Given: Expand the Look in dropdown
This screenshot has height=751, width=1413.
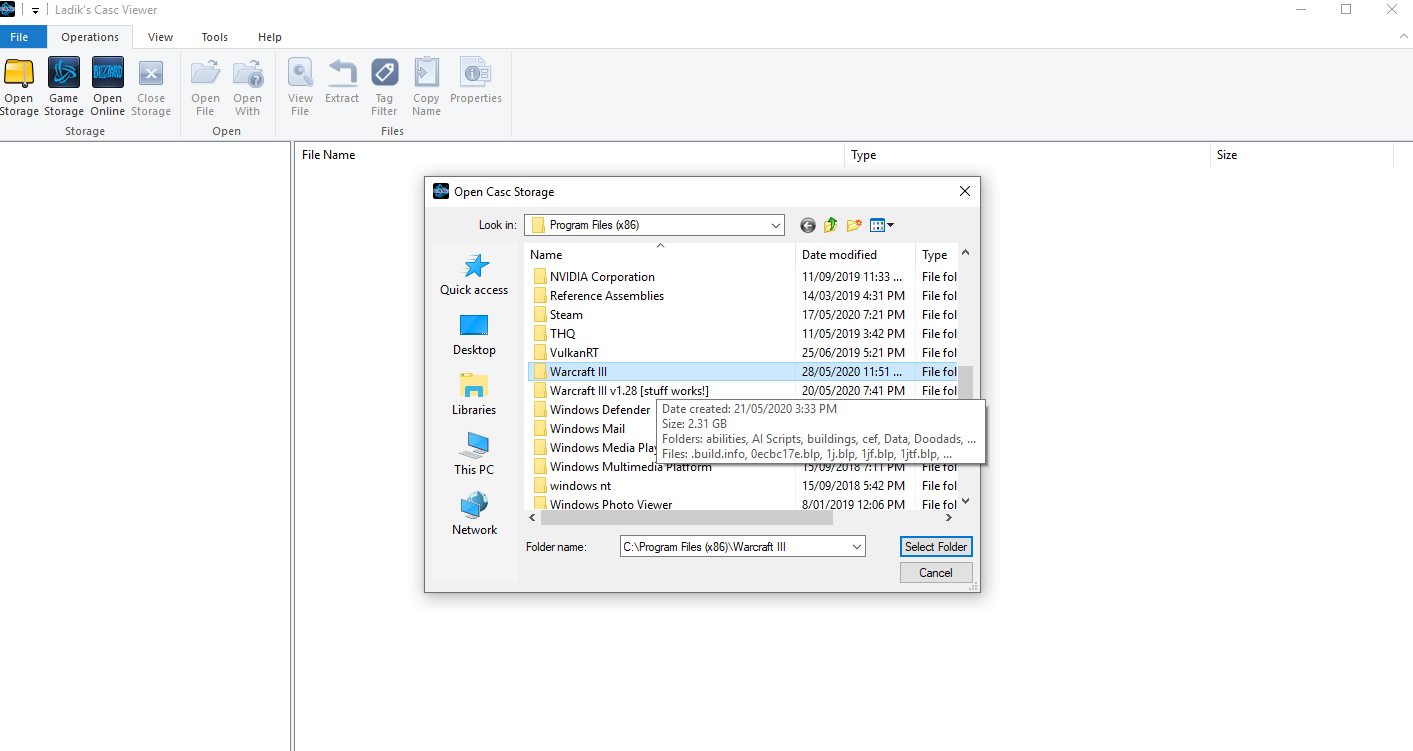Looking at the screenshot, I should pyautogui.click(x=776, y=225).
